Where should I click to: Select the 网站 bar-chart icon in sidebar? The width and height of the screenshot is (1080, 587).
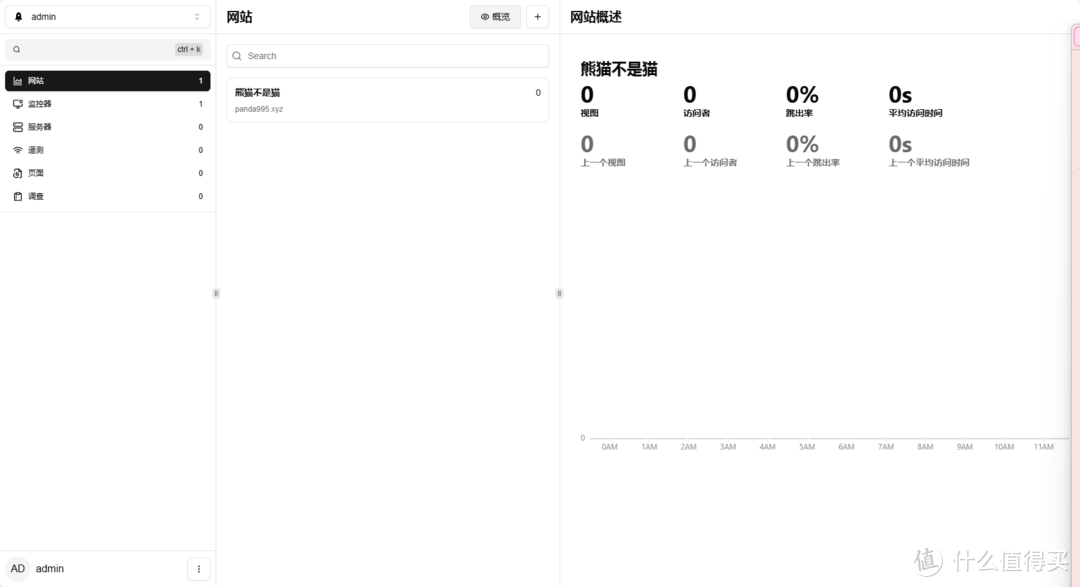(17, 80)
